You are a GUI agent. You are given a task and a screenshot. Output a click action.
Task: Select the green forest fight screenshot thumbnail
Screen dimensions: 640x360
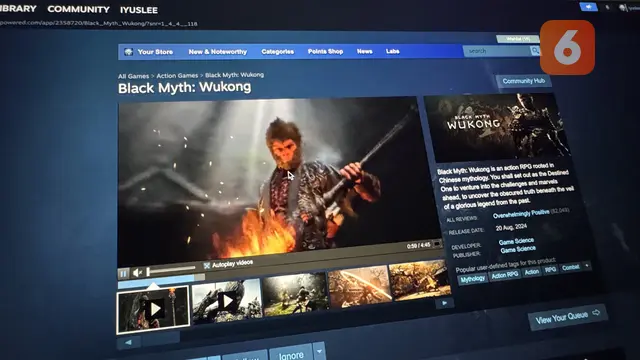295,295
